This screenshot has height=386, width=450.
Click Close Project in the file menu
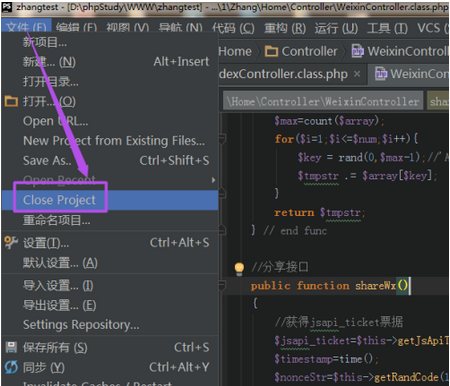pyautogui.click(x=110, y=200)
